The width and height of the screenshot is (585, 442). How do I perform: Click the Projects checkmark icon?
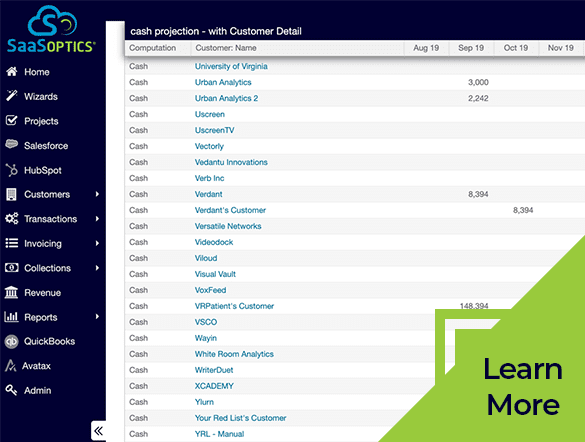pyautogui.click(x=12, y=120)
